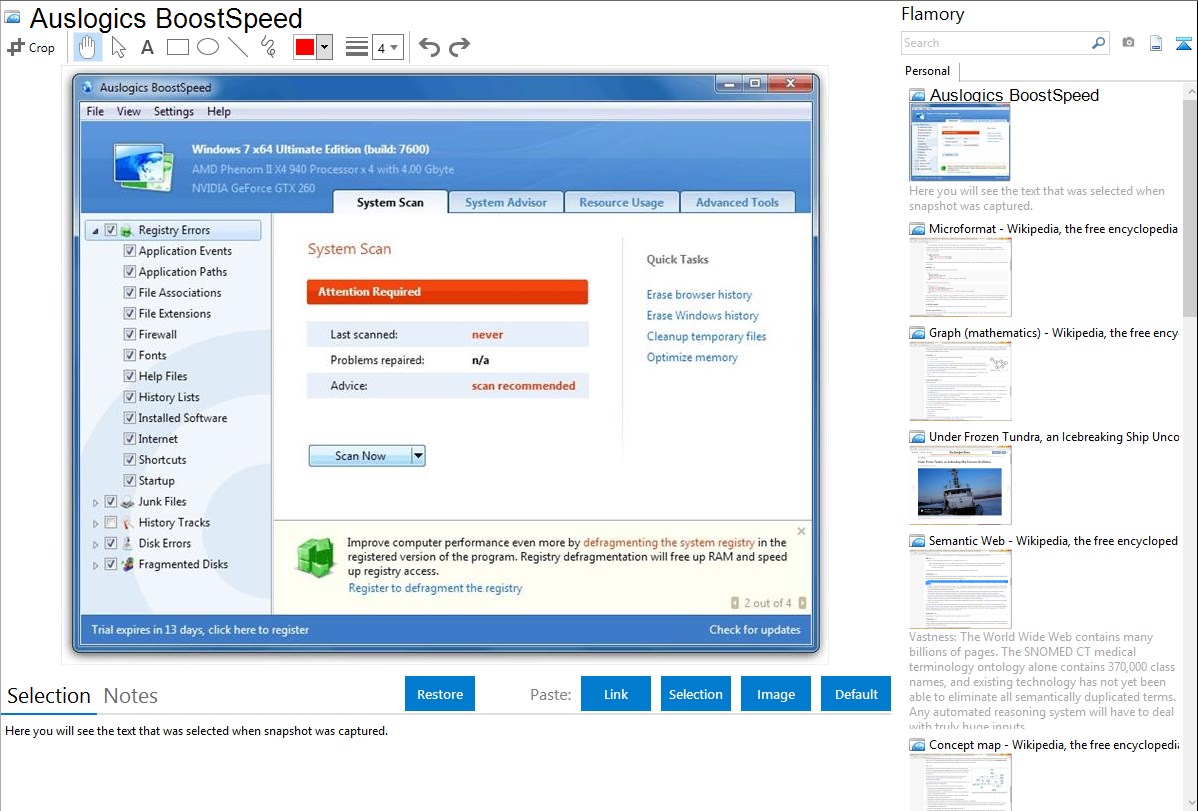Click the Fragmented Disks tree icon
The image size is (1198, 811).
click(127, 564)
